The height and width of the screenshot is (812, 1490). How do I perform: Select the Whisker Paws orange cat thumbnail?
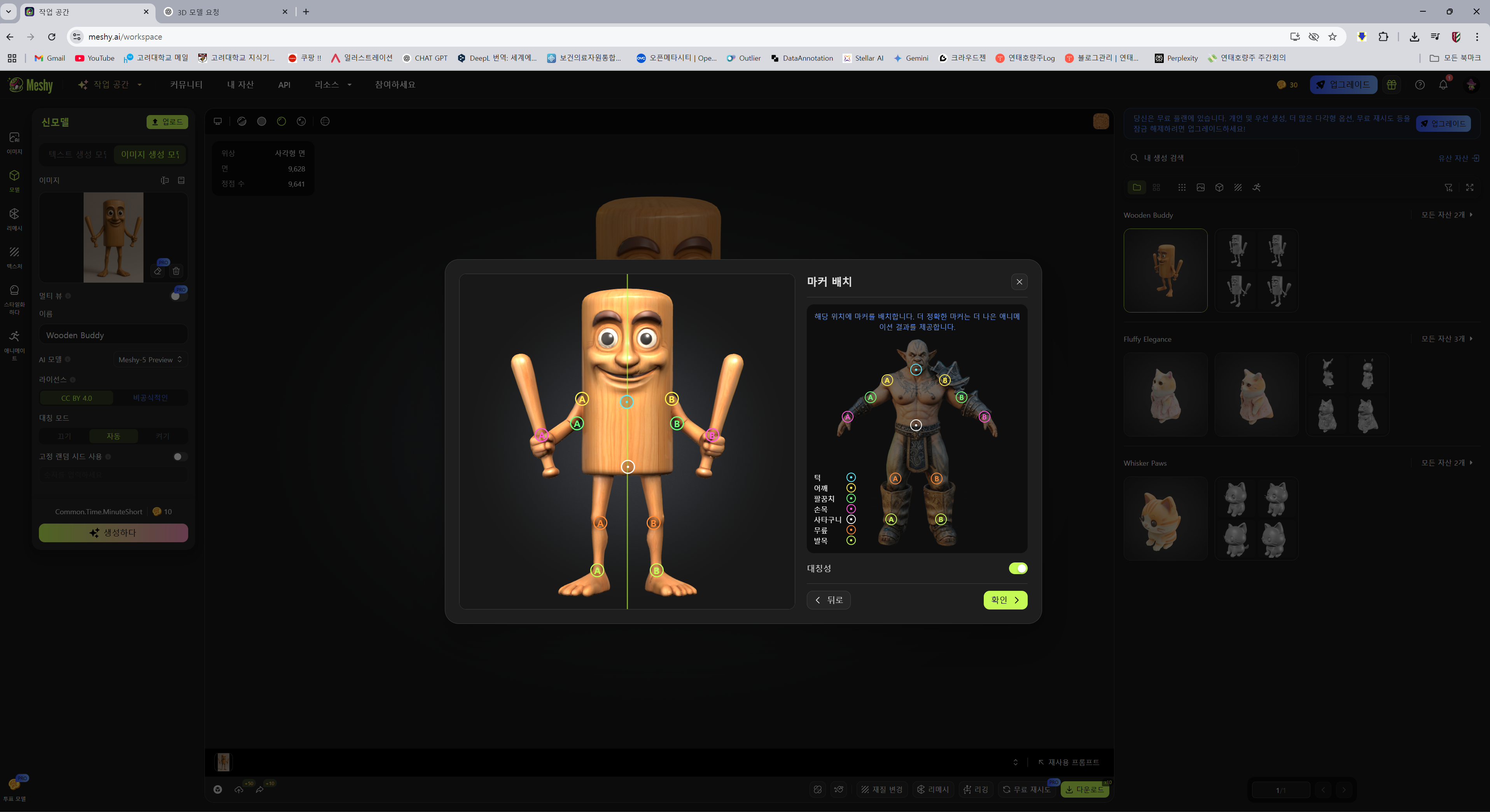click(1165, 518)
